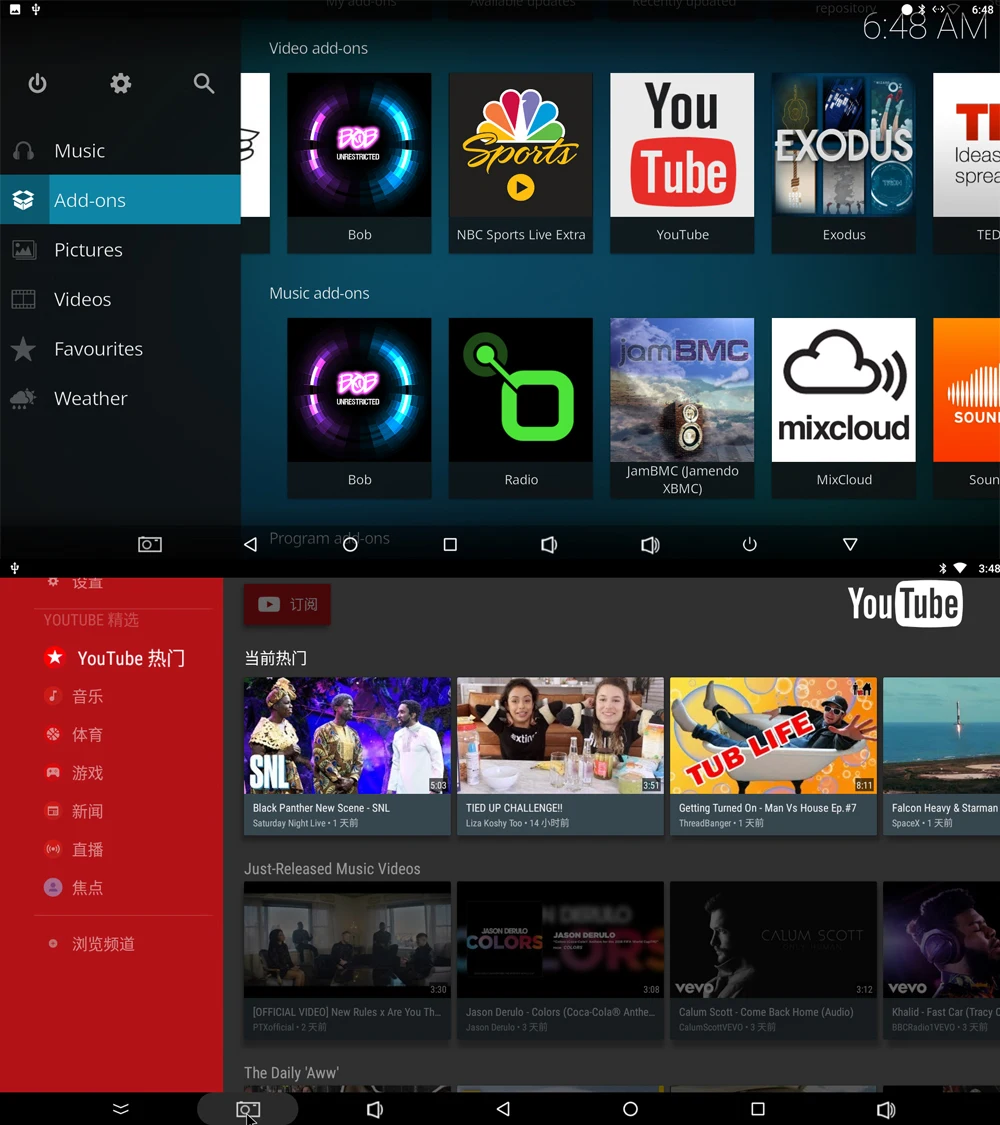Select 焦点 spotlight category
This screenshot has height=1125, width=1000.
tap(74, 888)
